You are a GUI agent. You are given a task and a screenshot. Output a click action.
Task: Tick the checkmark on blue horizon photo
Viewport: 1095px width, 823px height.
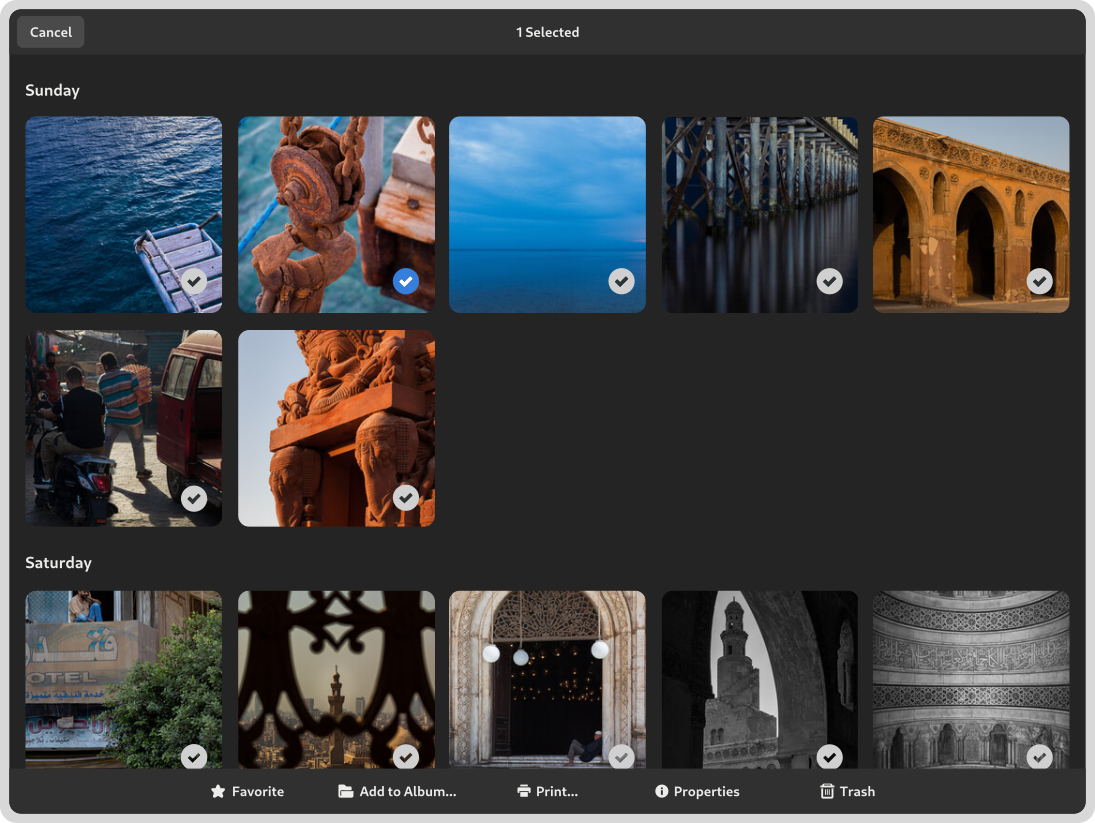(622, 282)
